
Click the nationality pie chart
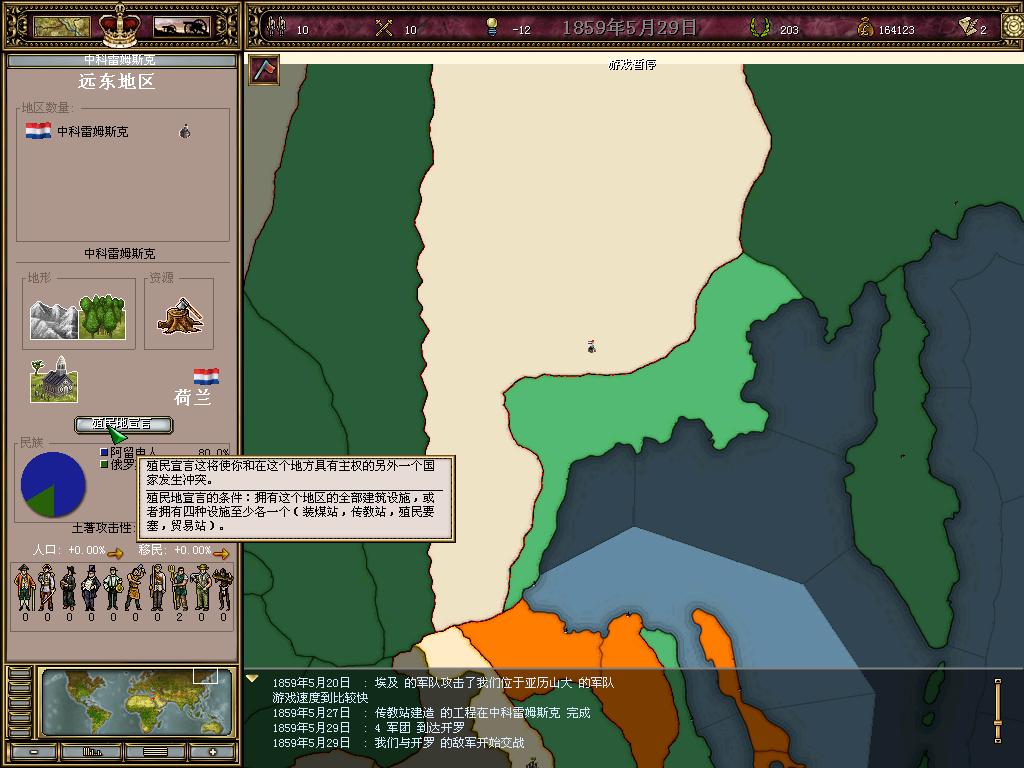coord(53,485)
